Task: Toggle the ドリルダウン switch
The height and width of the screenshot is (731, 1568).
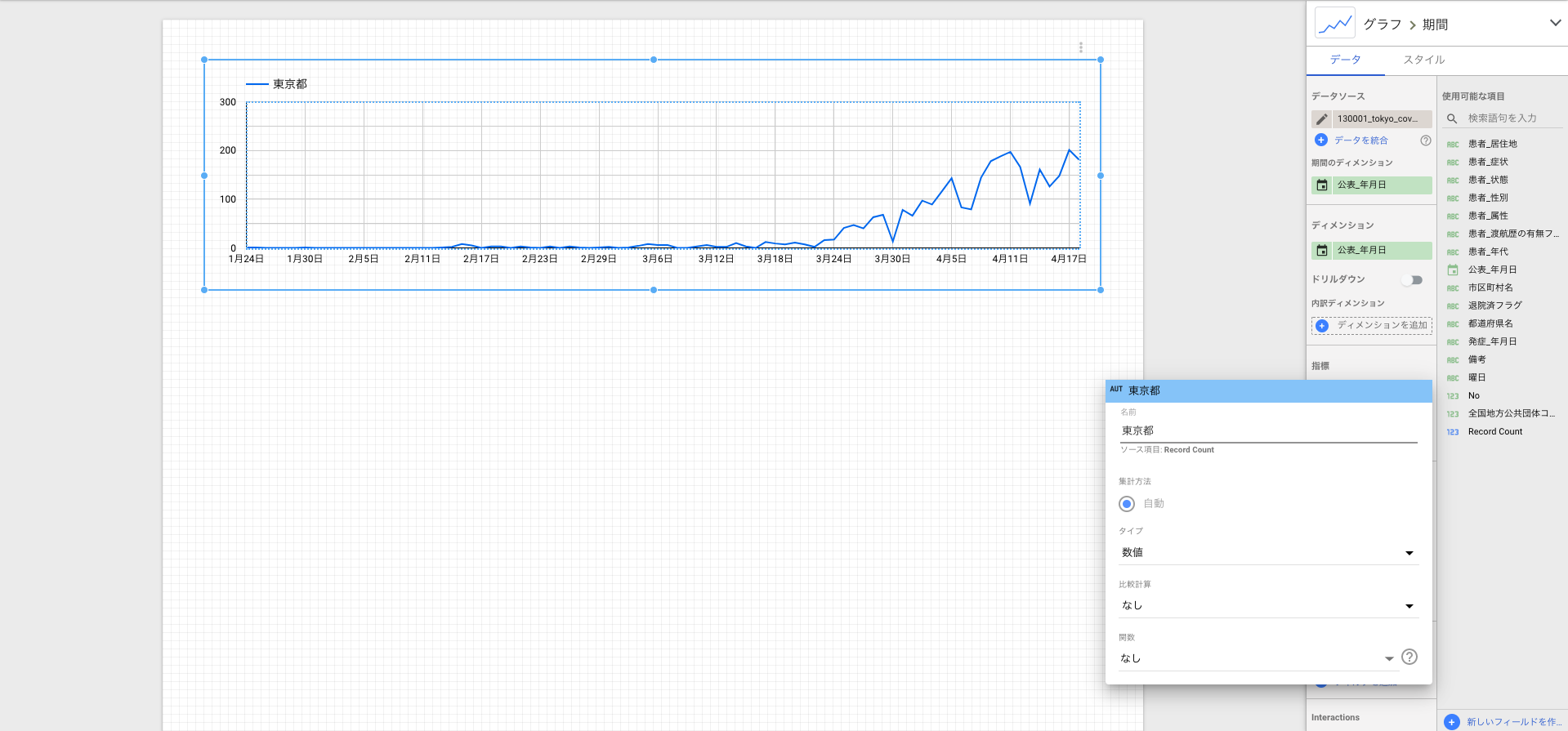Action: click(1413, 280)
